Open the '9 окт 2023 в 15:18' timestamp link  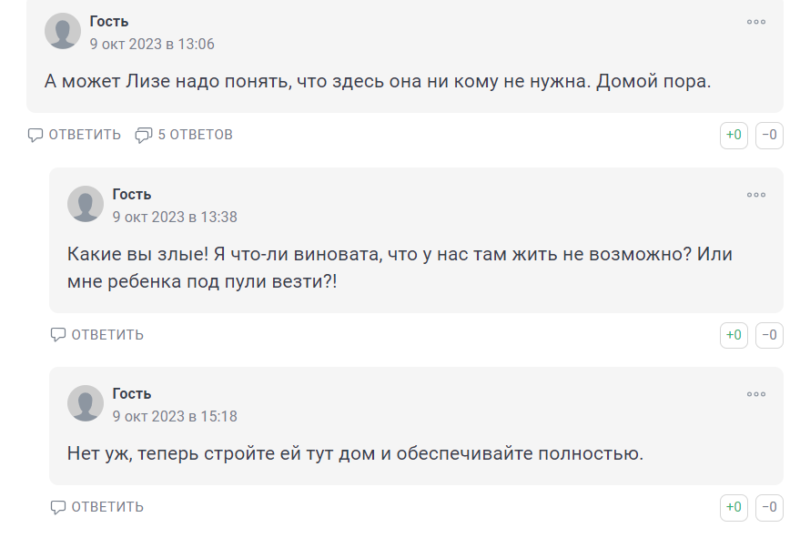[175, 416]
